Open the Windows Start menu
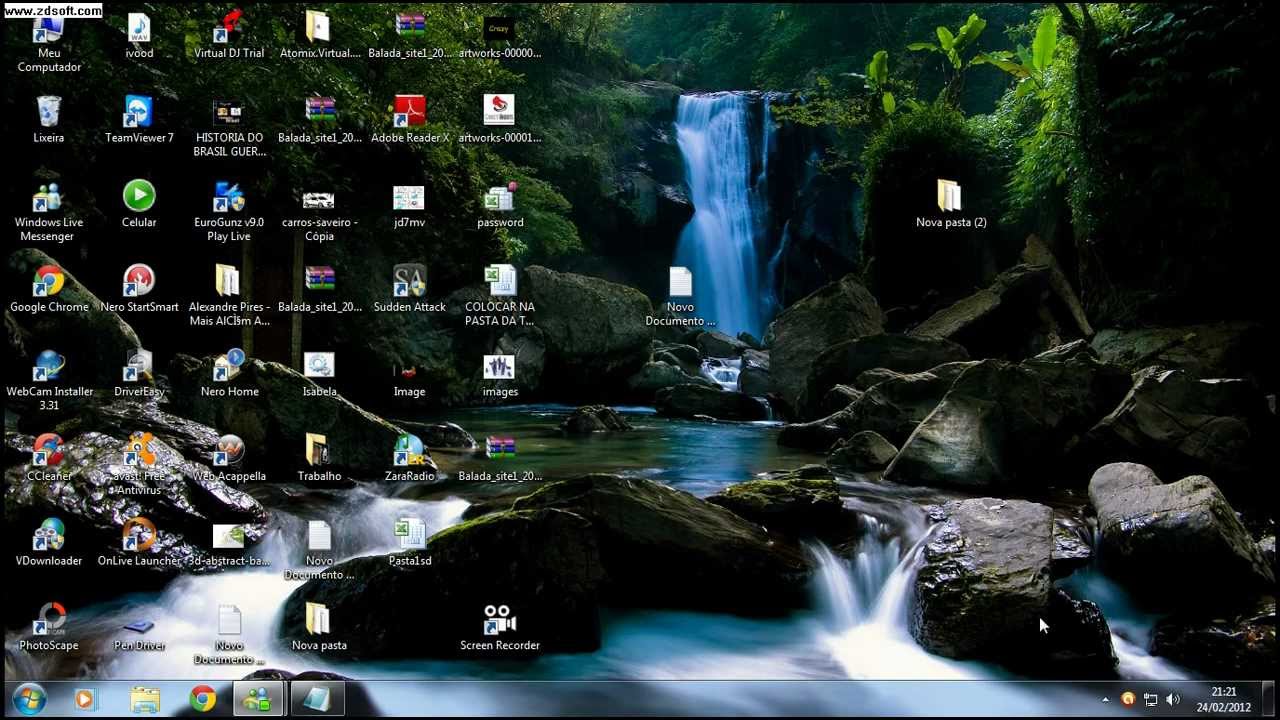Image resolution: width=1280 pixels, height=720 pixels. click(29, 699)
